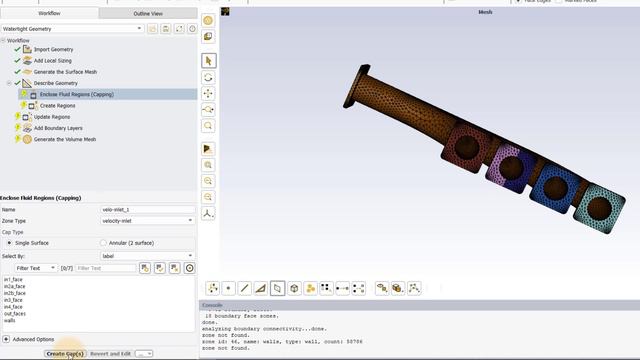Click the workflow info circle icon
This screenshot has width=640, height=360.
pyautogui.click(x=192, y=29)
